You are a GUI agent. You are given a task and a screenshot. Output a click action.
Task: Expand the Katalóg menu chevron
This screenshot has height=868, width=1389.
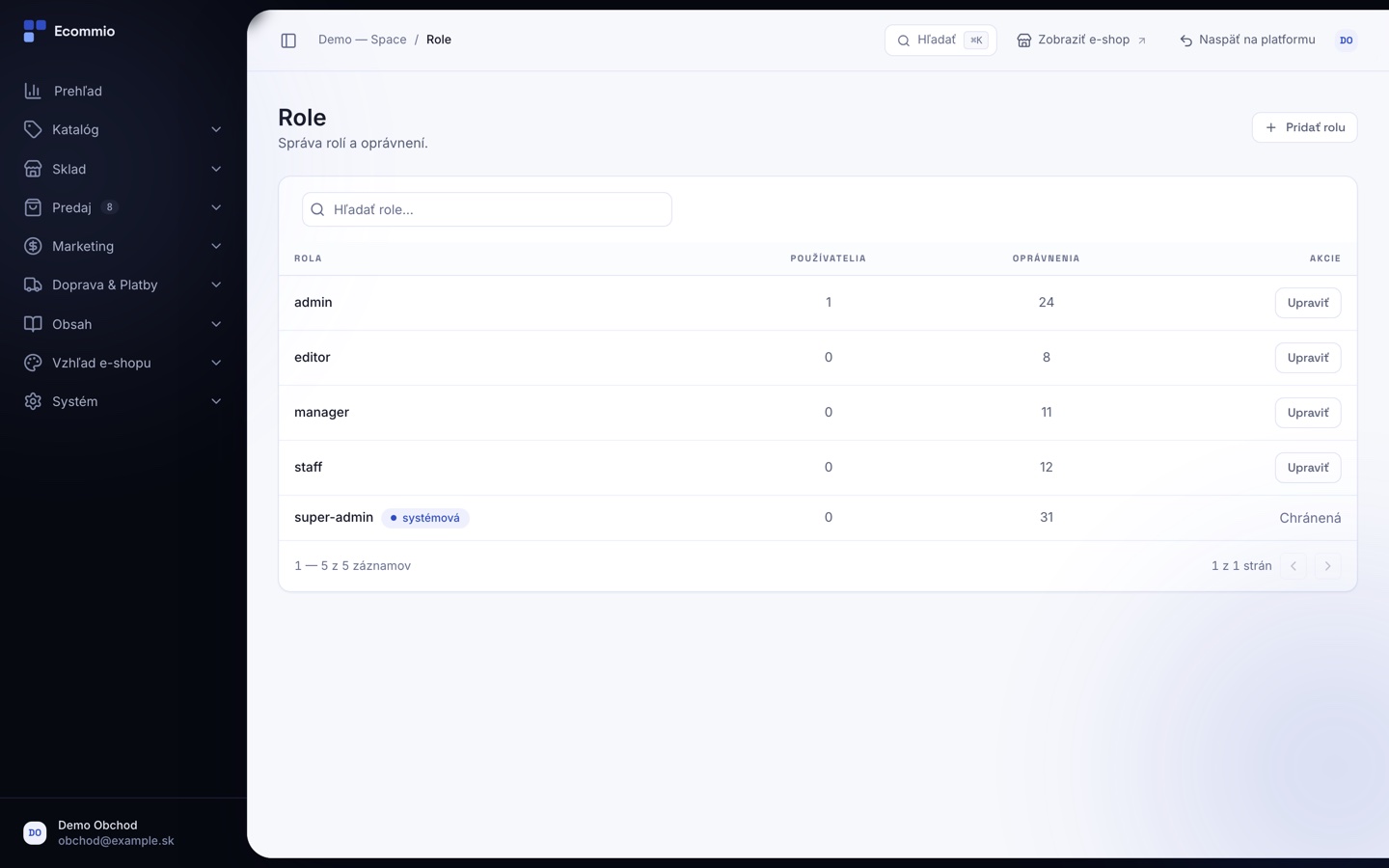tap(216, 129)
